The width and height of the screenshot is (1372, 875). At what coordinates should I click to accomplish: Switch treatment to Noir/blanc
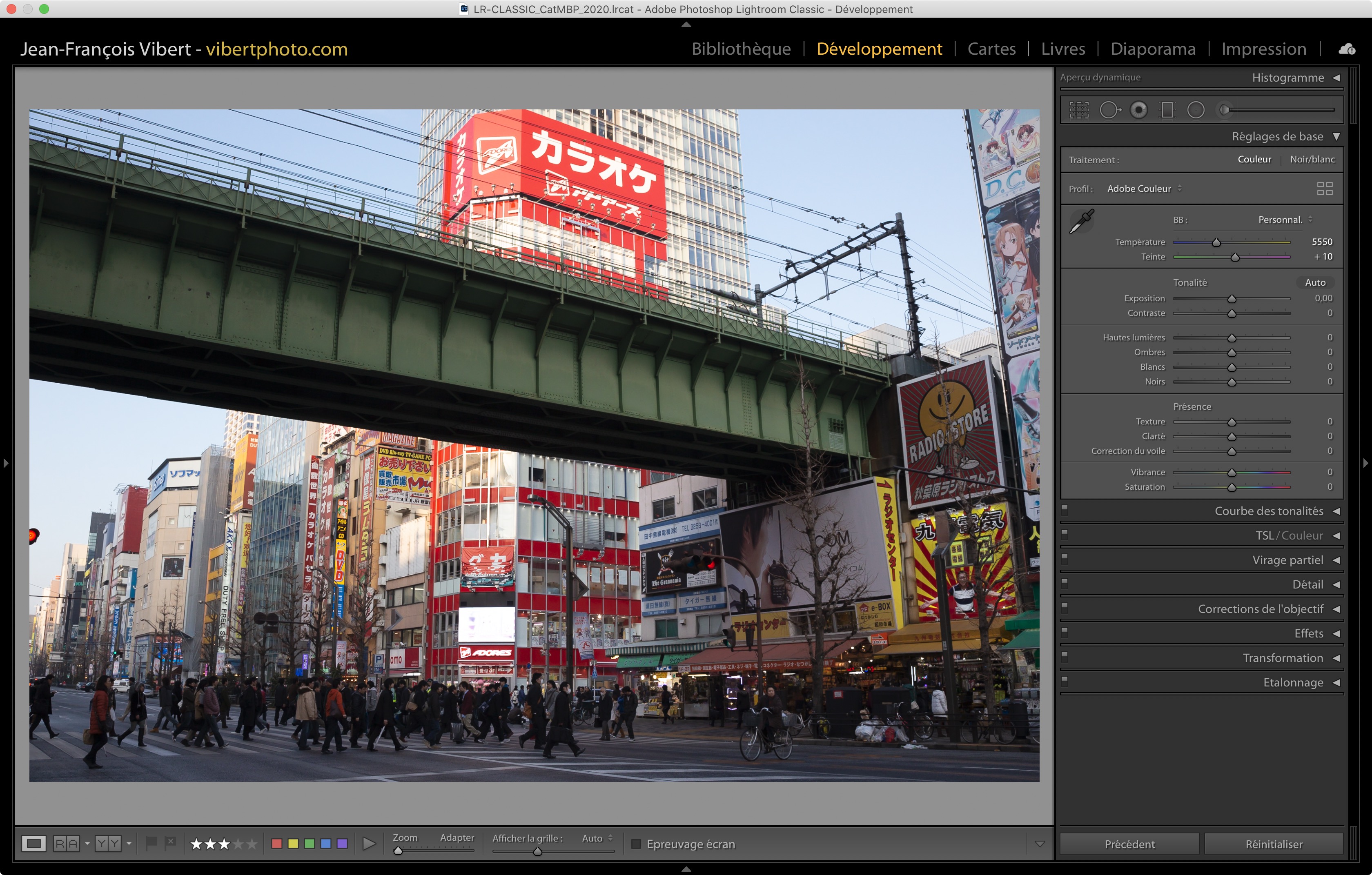1312,160
